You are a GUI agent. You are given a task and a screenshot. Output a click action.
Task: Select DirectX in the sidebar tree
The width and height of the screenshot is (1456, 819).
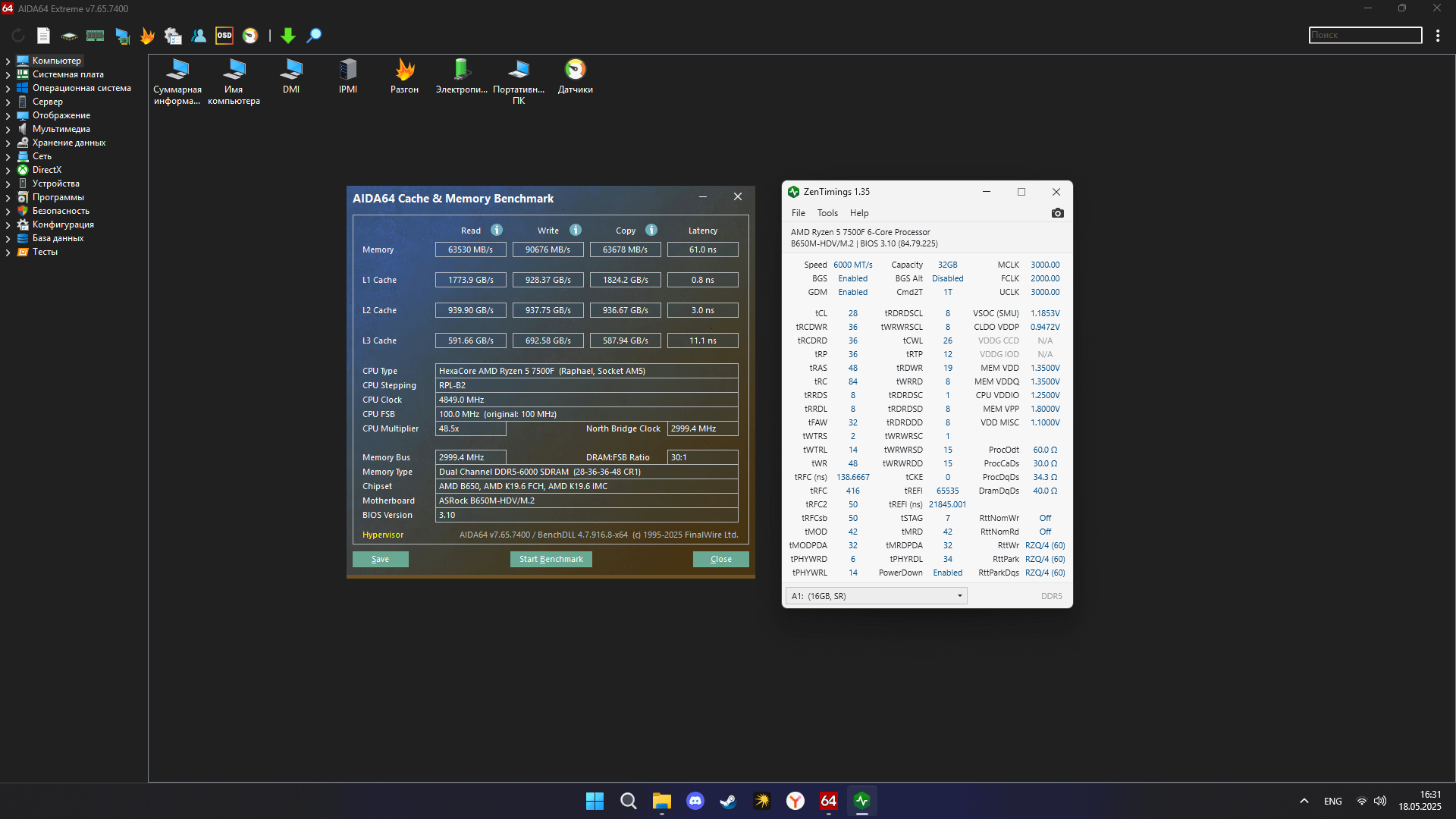pos(46,170)
